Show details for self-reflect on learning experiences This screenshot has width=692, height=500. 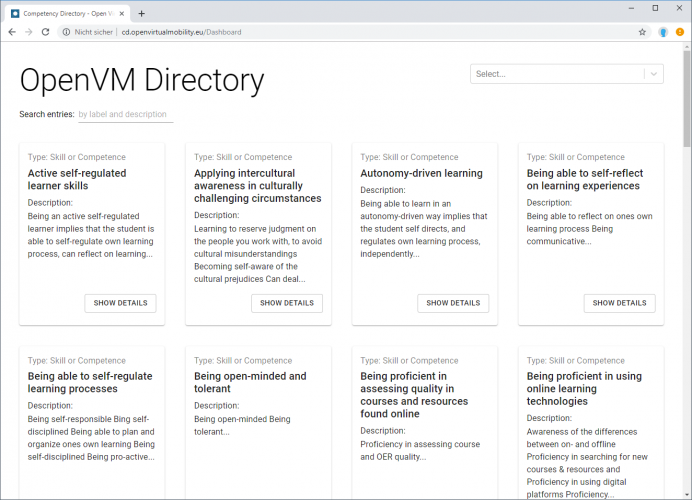click(620, 303)
